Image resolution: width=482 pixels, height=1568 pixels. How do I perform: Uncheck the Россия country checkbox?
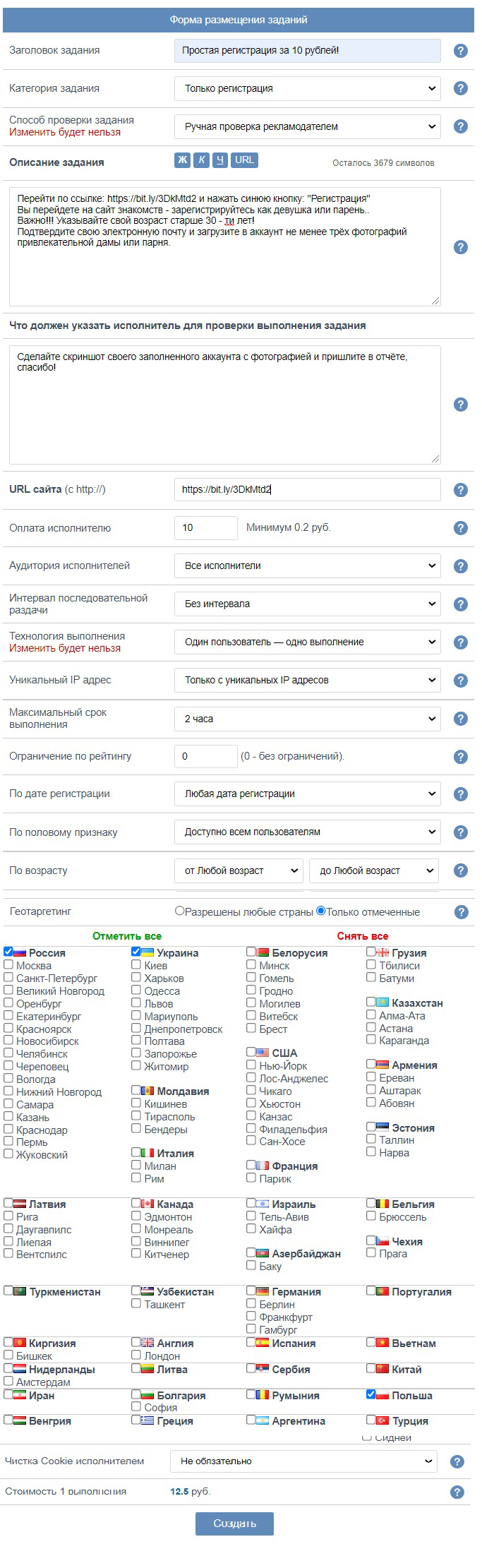pos(8,952)
